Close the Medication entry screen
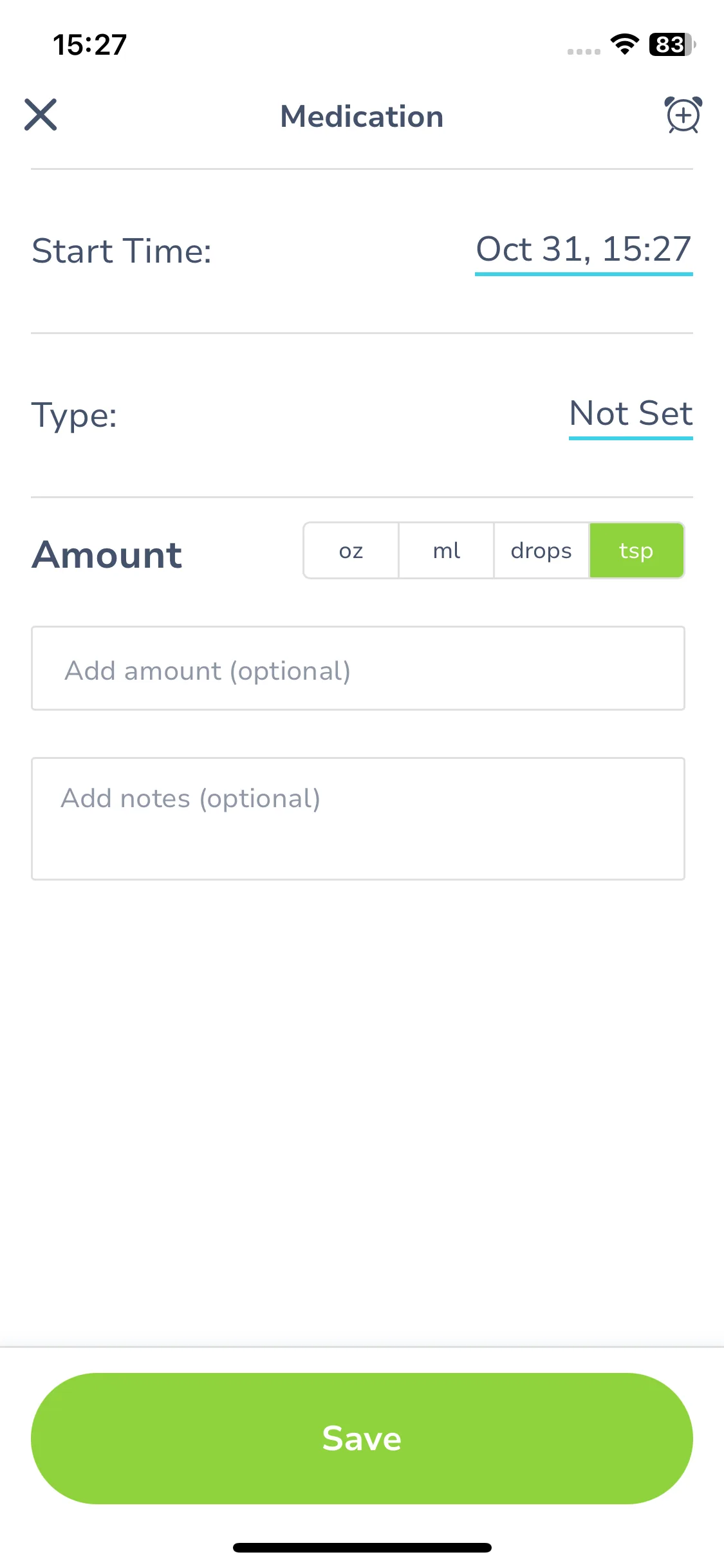 pos(41,115)
